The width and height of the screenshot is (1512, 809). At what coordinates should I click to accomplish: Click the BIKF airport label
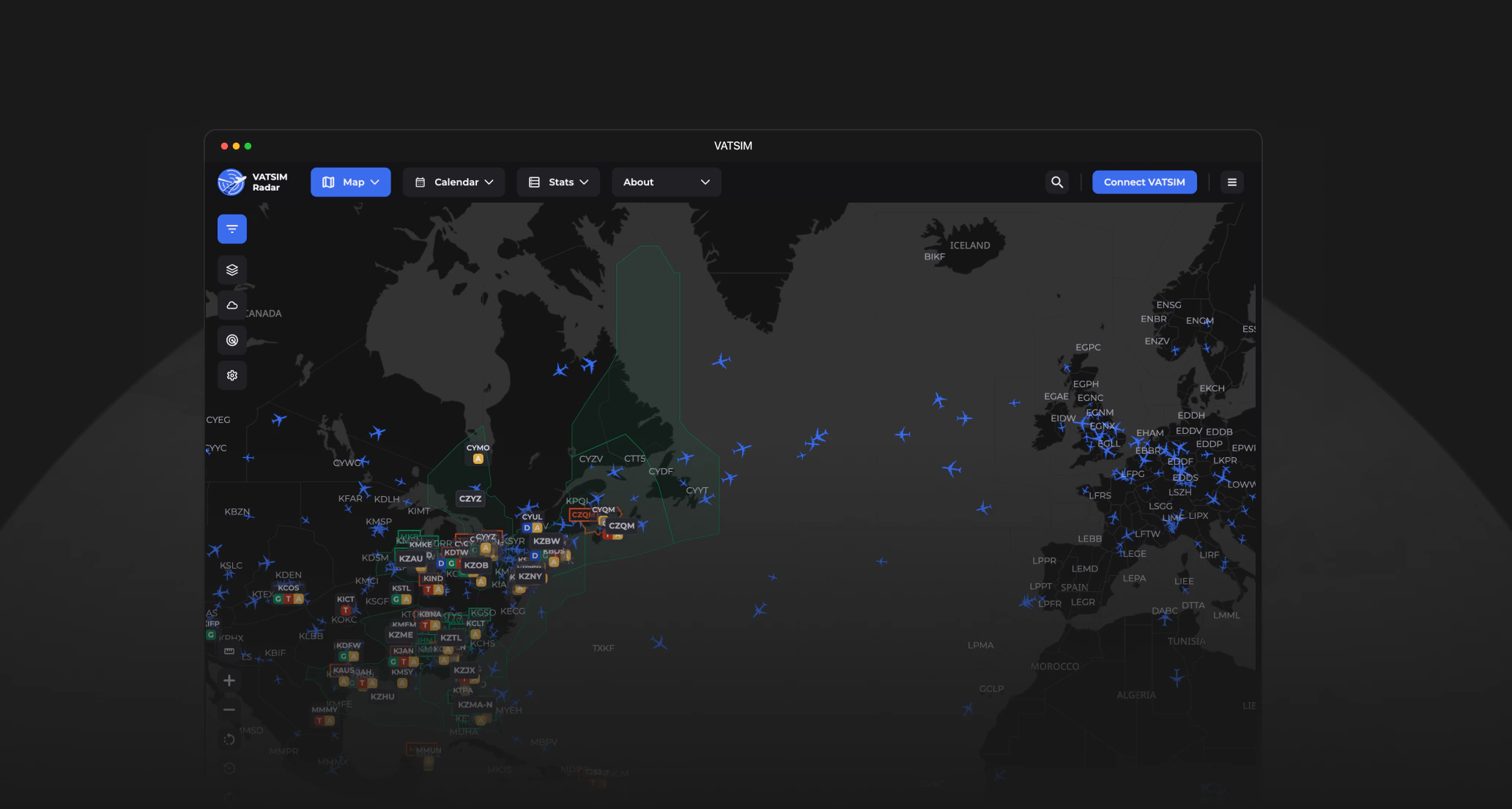(x=935, y=256)
